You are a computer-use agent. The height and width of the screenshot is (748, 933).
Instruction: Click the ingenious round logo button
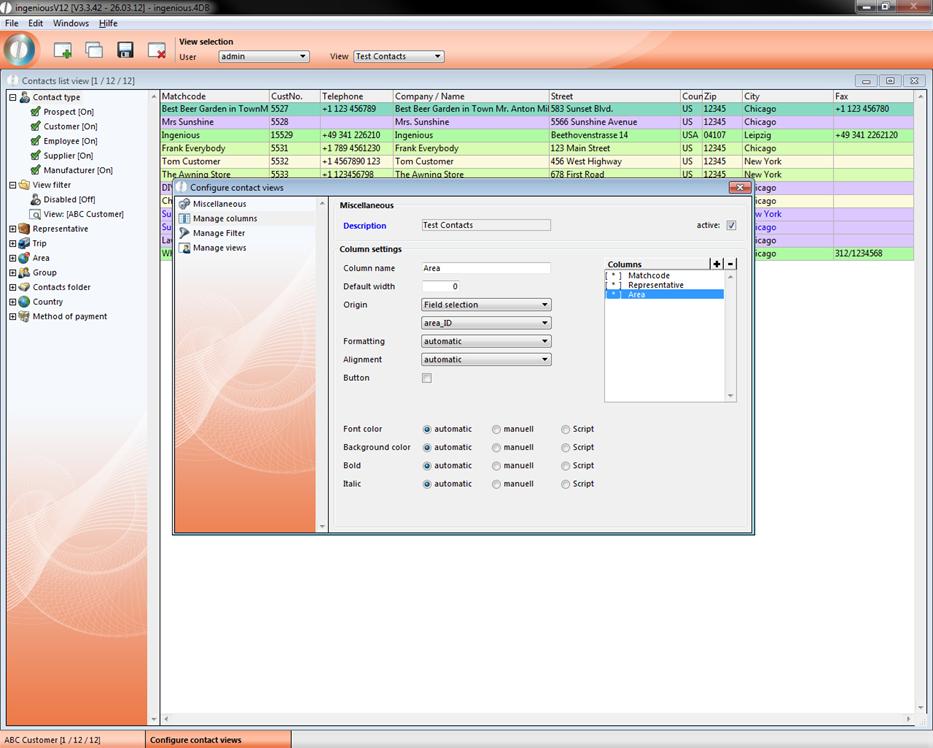pos(20,49)
